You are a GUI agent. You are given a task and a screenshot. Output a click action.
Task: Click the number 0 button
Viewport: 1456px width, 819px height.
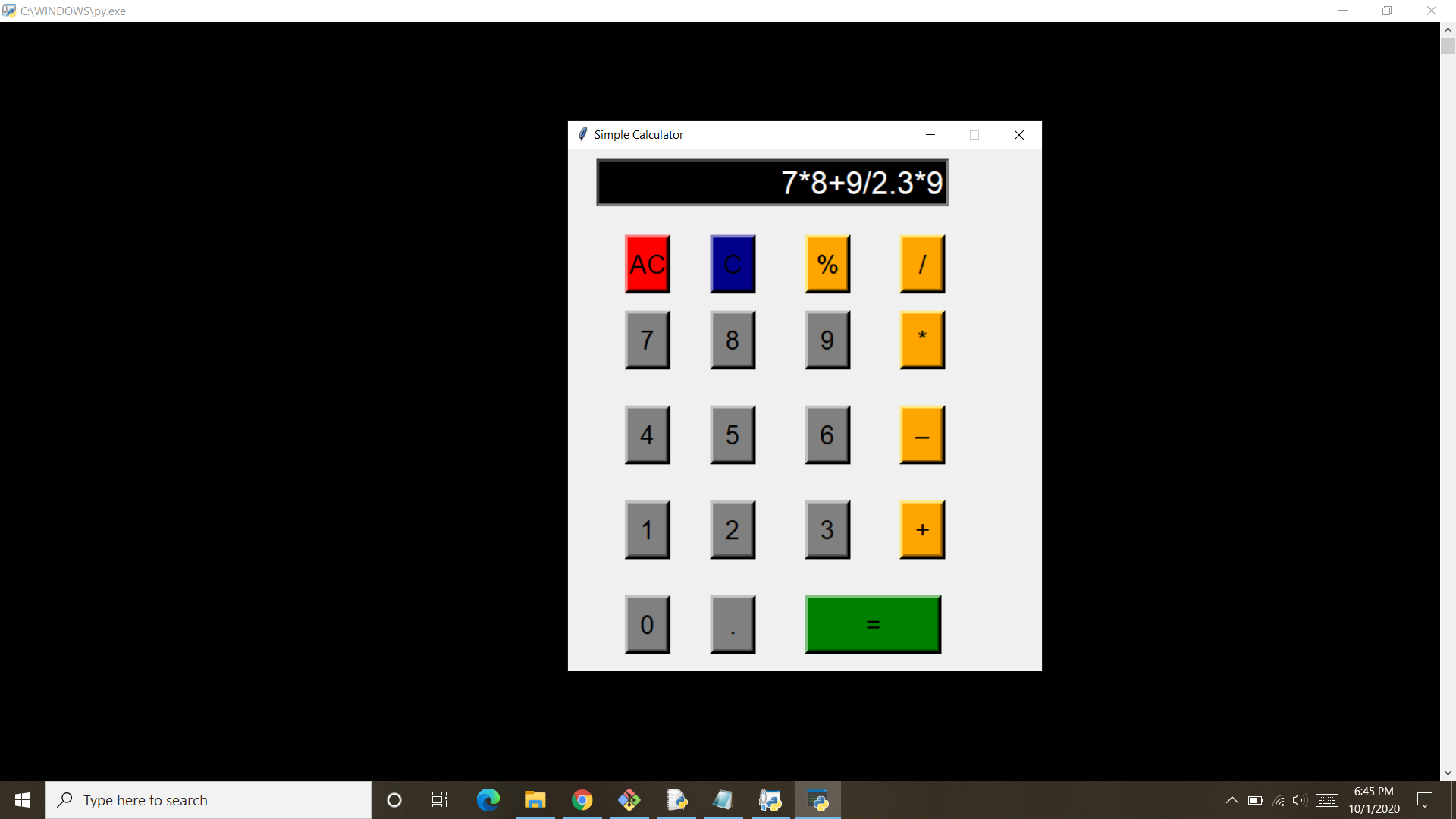click(x=648, y=625)
